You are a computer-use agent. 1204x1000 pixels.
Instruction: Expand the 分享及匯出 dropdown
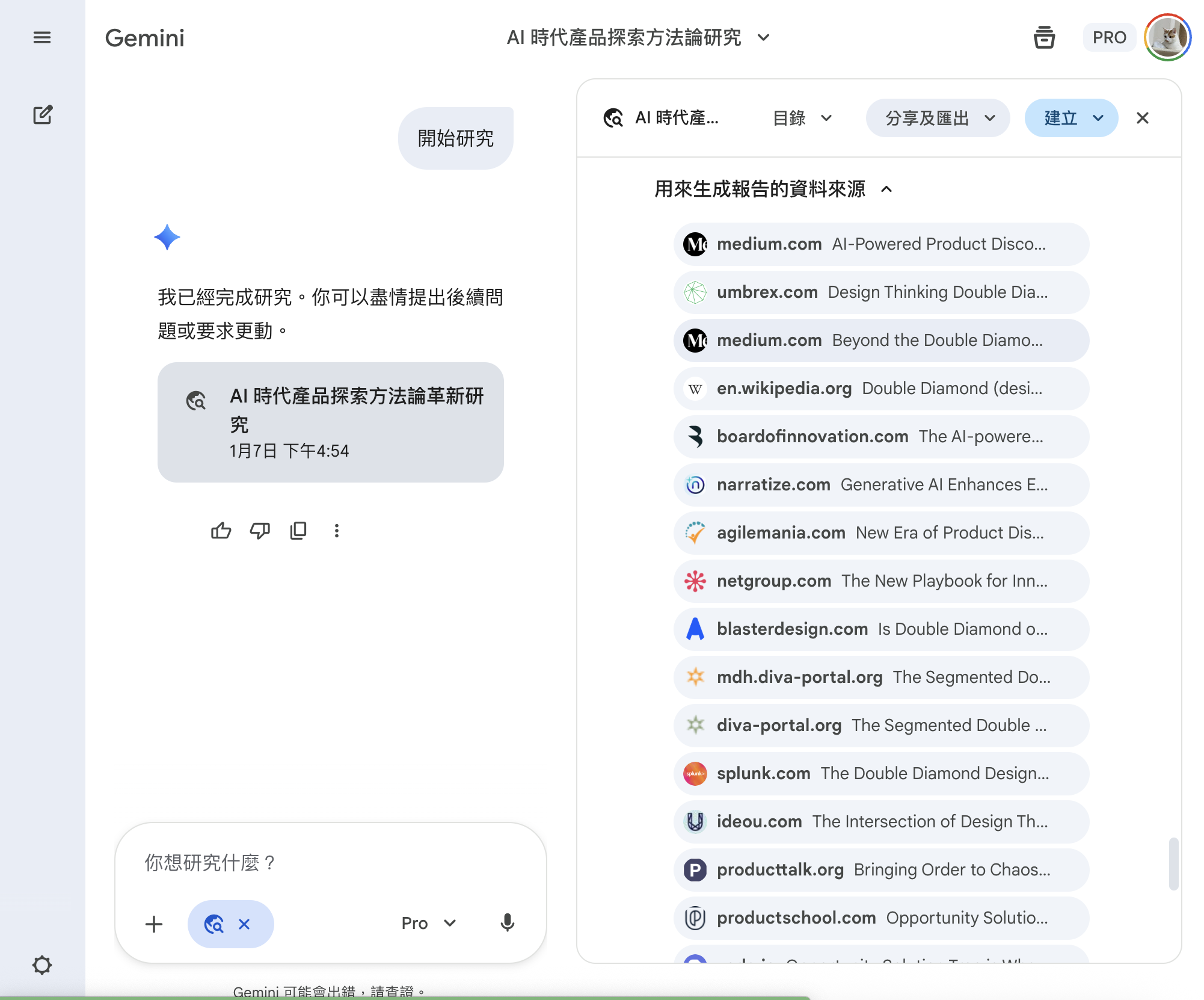938,118
